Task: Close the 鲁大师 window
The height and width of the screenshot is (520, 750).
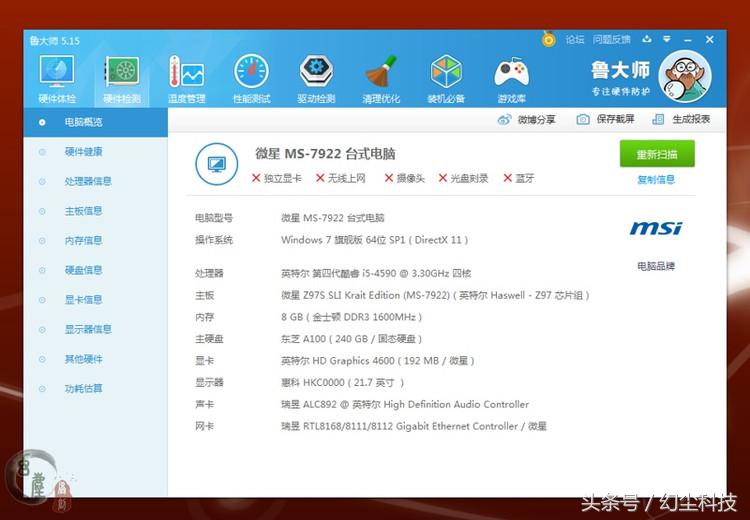Action: [710, 40]
